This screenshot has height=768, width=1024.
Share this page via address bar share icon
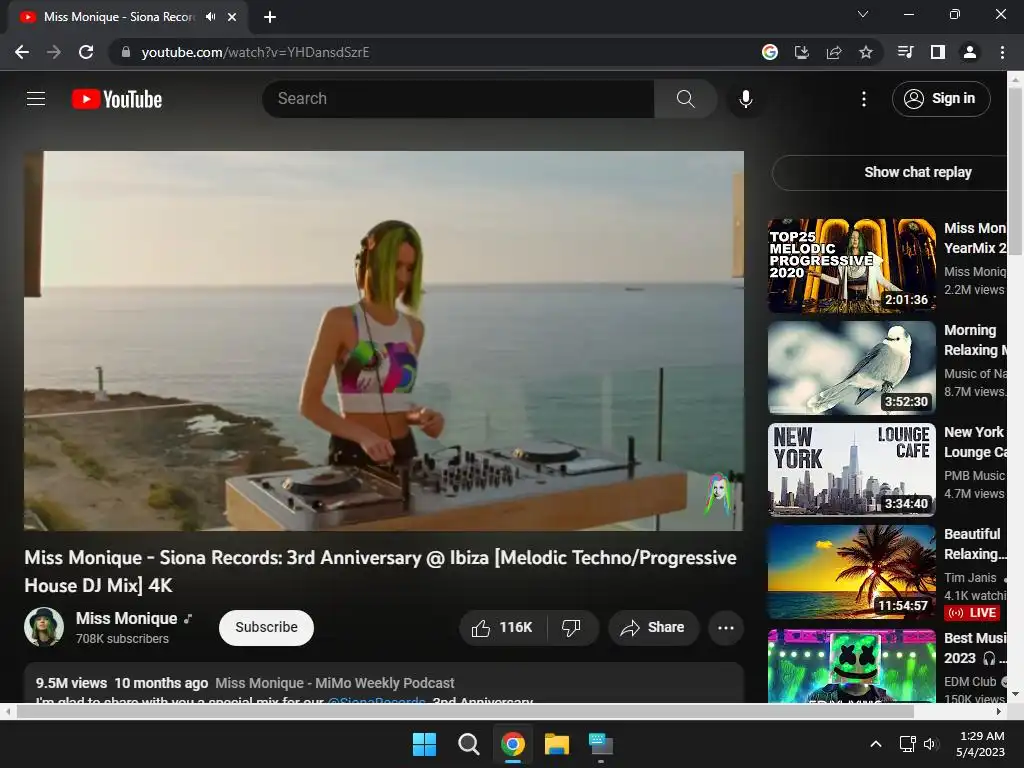833,52
